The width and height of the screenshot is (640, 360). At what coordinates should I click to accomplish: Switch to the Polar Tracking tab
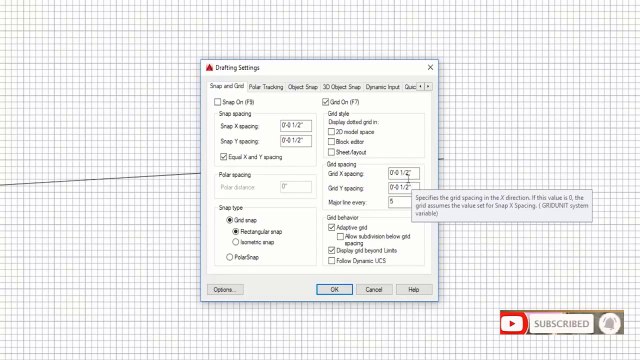coord(266,87)
